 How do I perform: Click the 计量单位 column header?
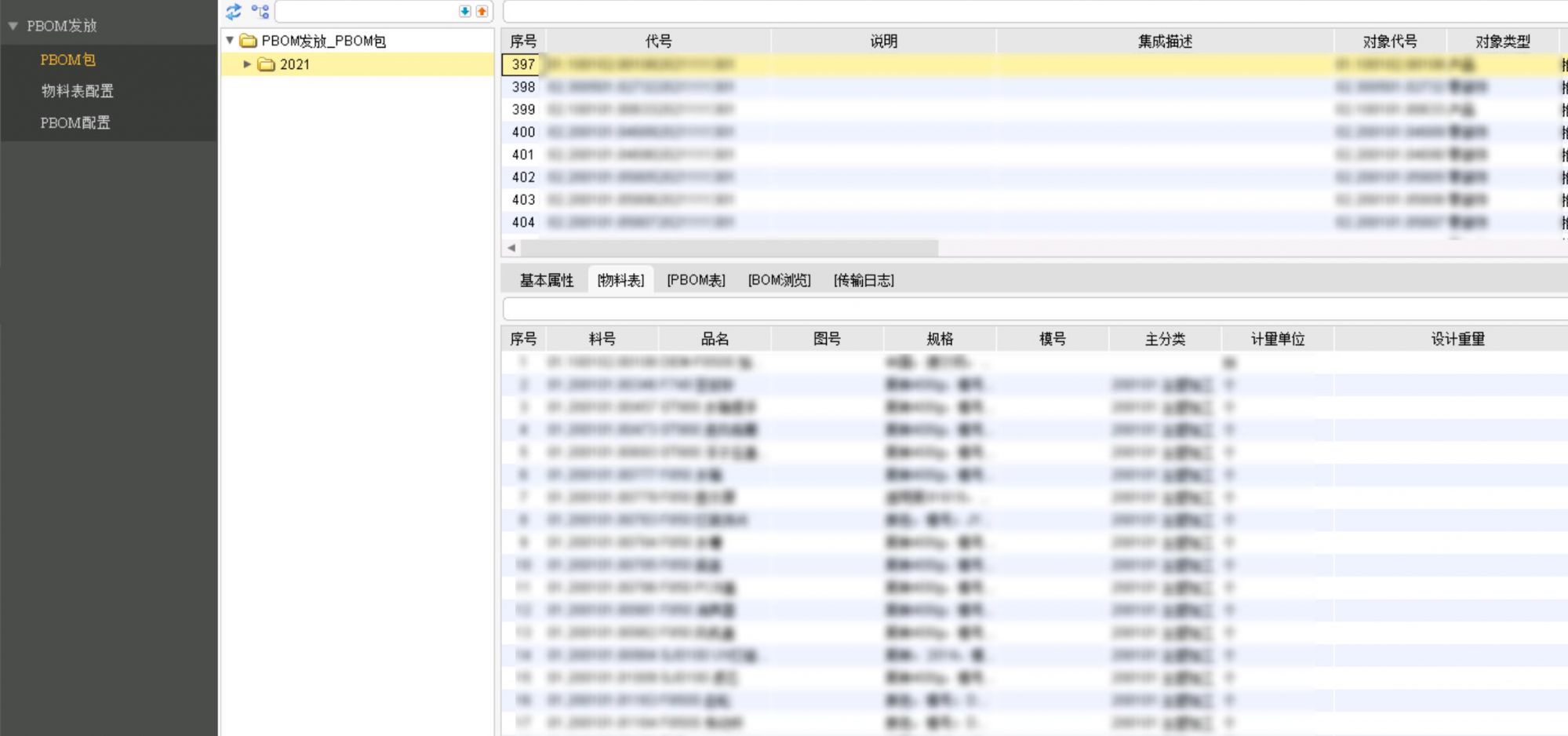click(1277, 339)
